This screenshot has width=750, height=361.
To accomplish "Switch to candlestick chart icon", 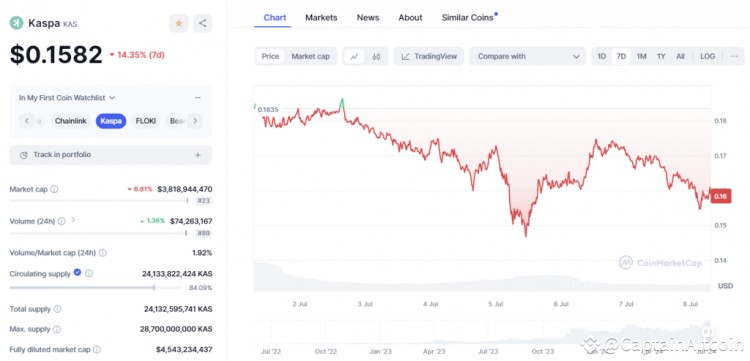I will pos(376,56).
